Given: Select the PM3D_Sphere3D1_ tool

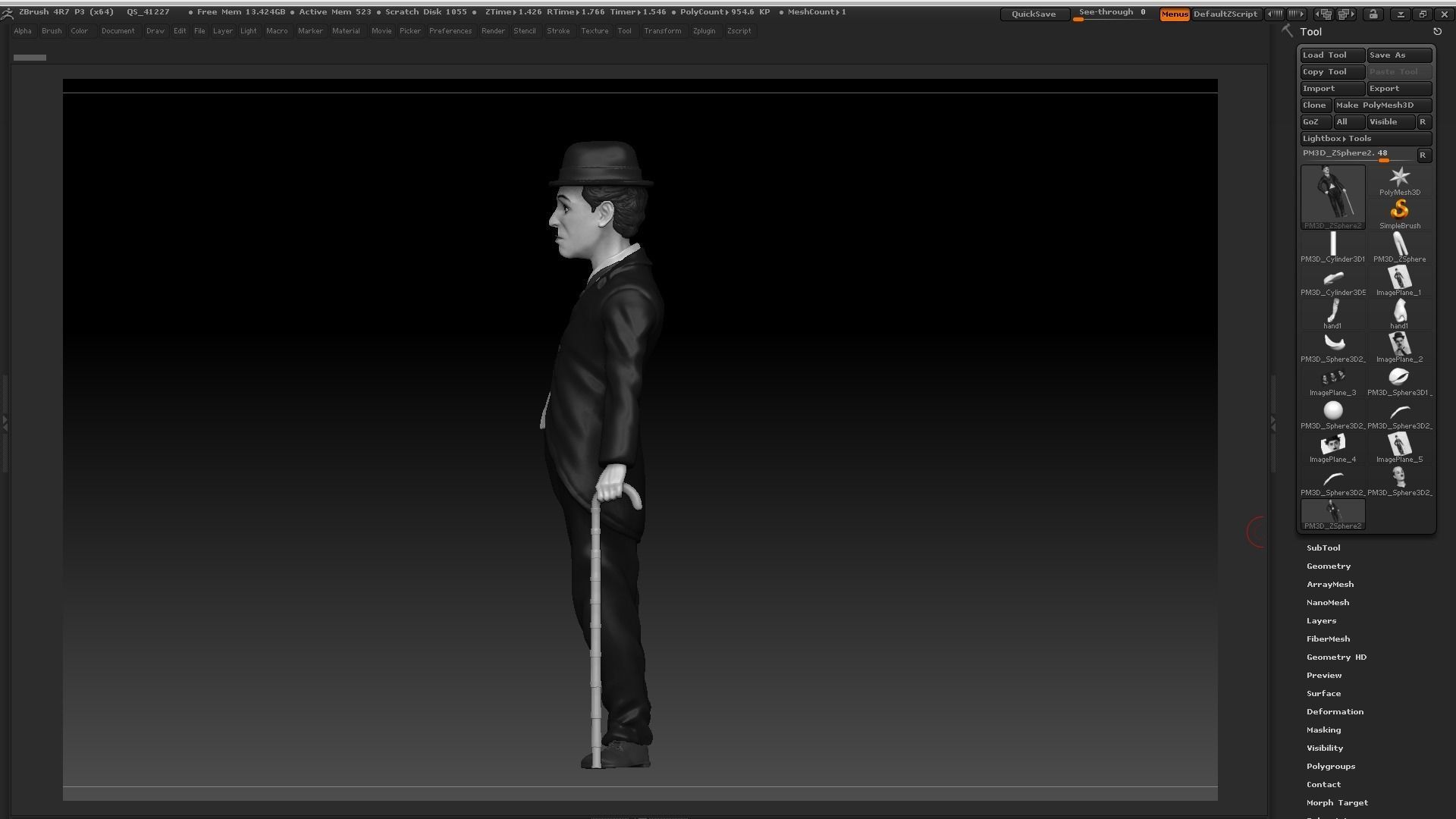Looking at the screenshot, I should (1399, 381).
